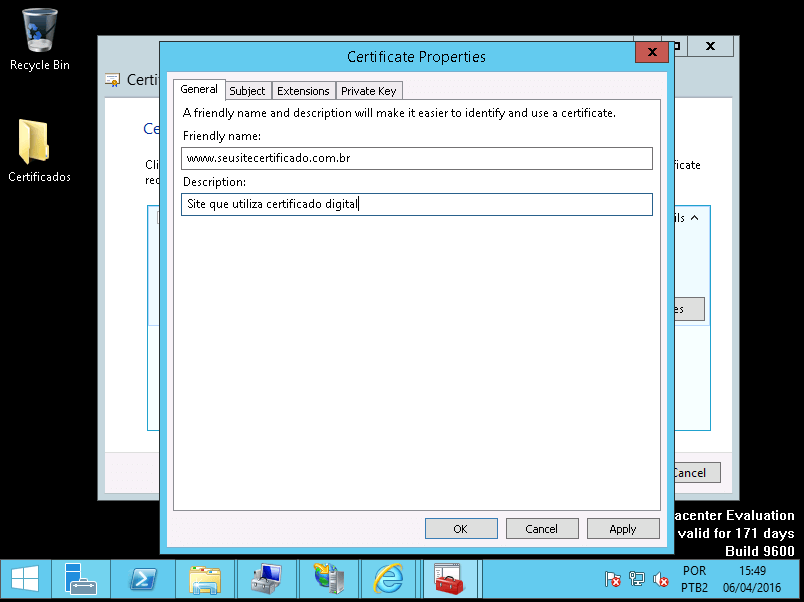
Task: Collapse the Details chevron in enrollment window
Action: [x=695, y=218]
